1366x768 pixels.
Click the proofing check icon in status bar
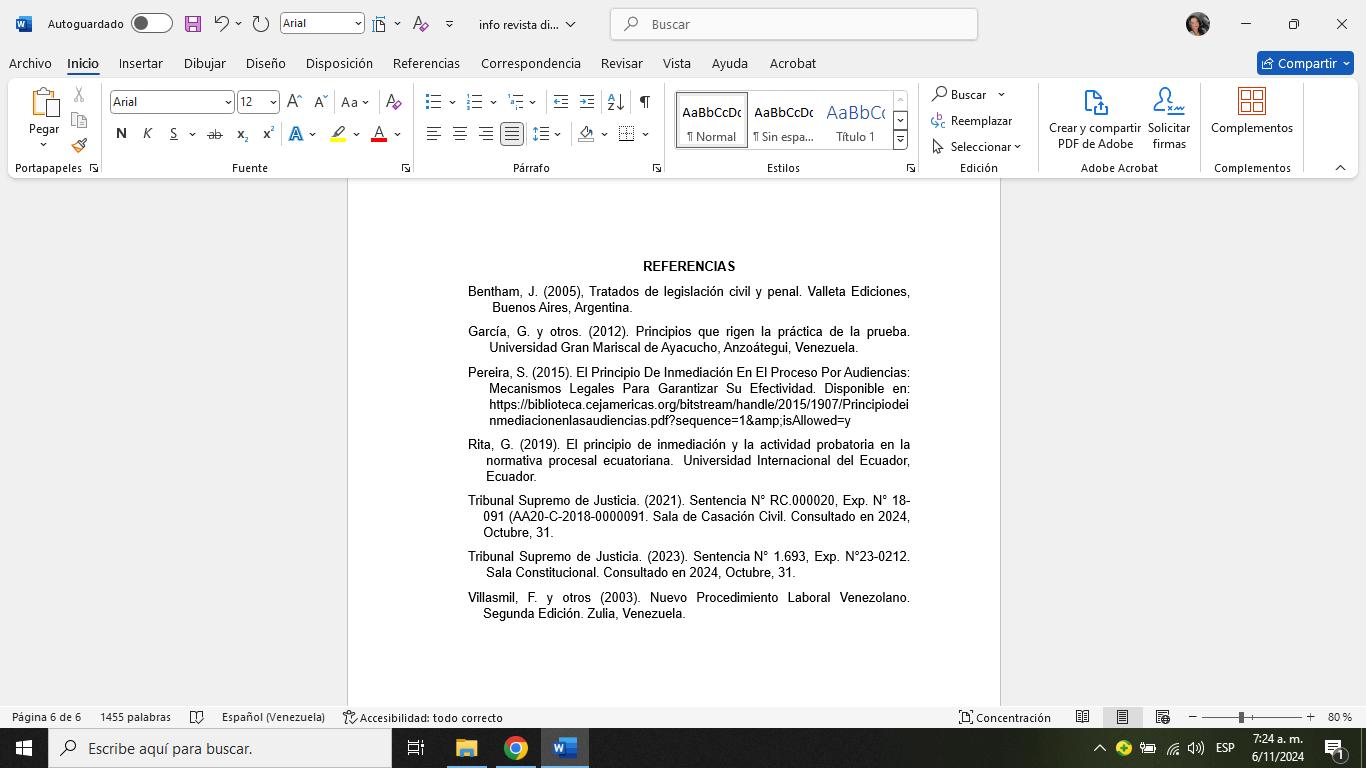197,717
